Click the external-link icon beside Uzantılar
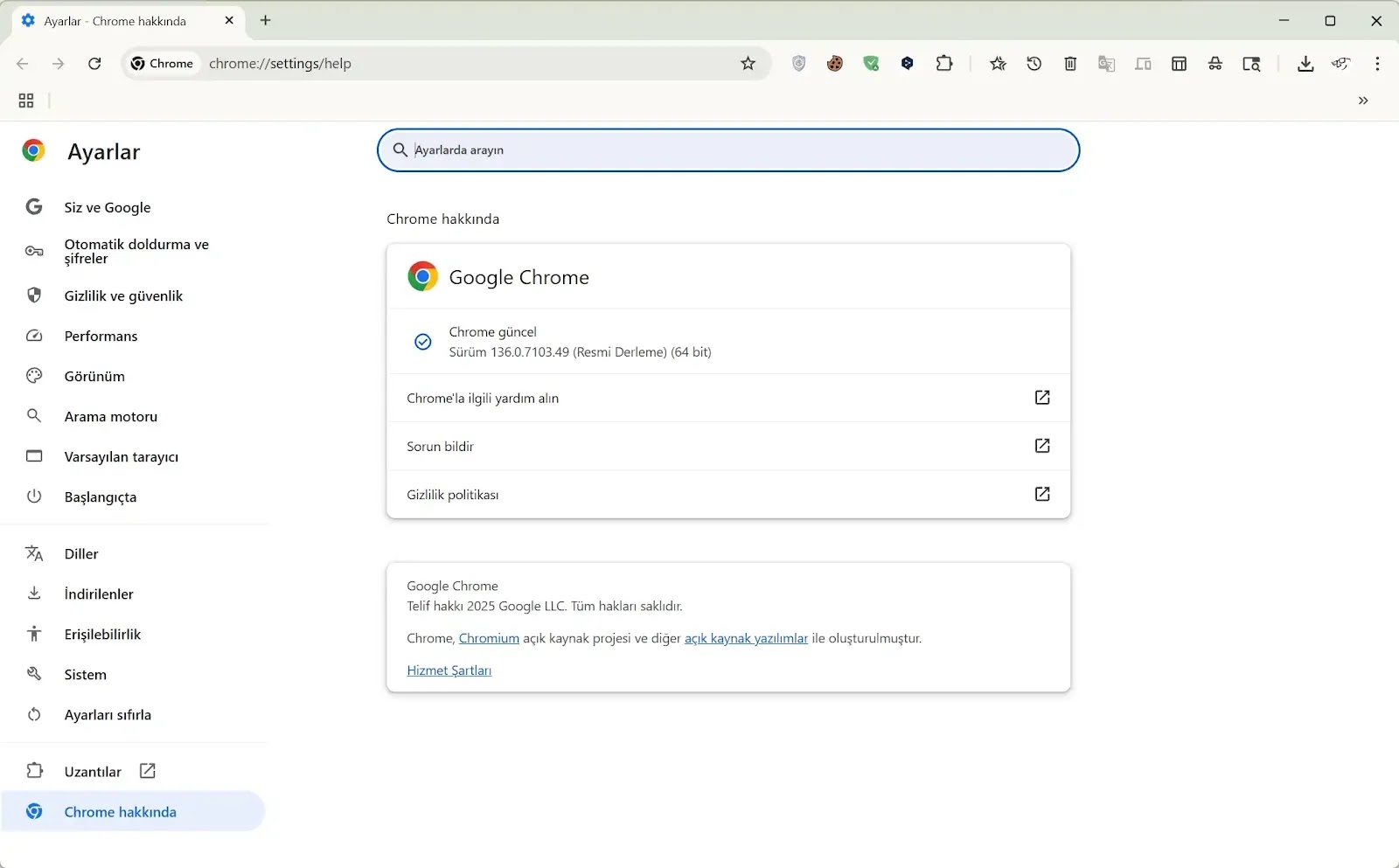 point(148,771)
